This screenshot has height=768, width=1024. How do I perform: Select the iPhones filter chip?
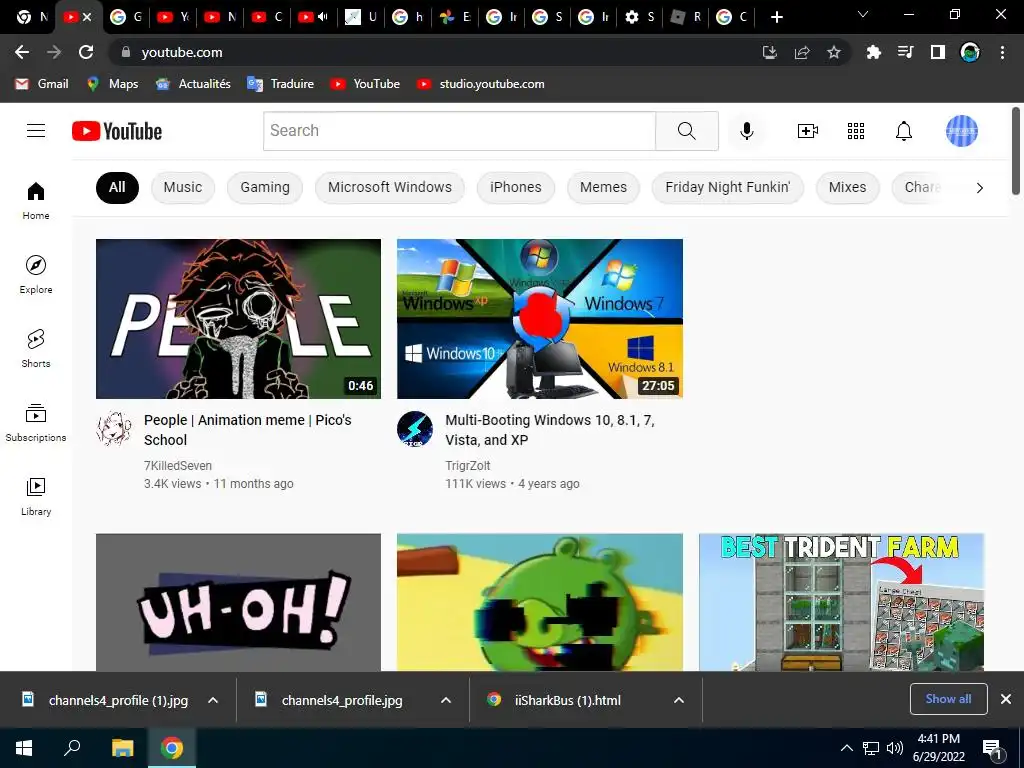pos(516,187)
